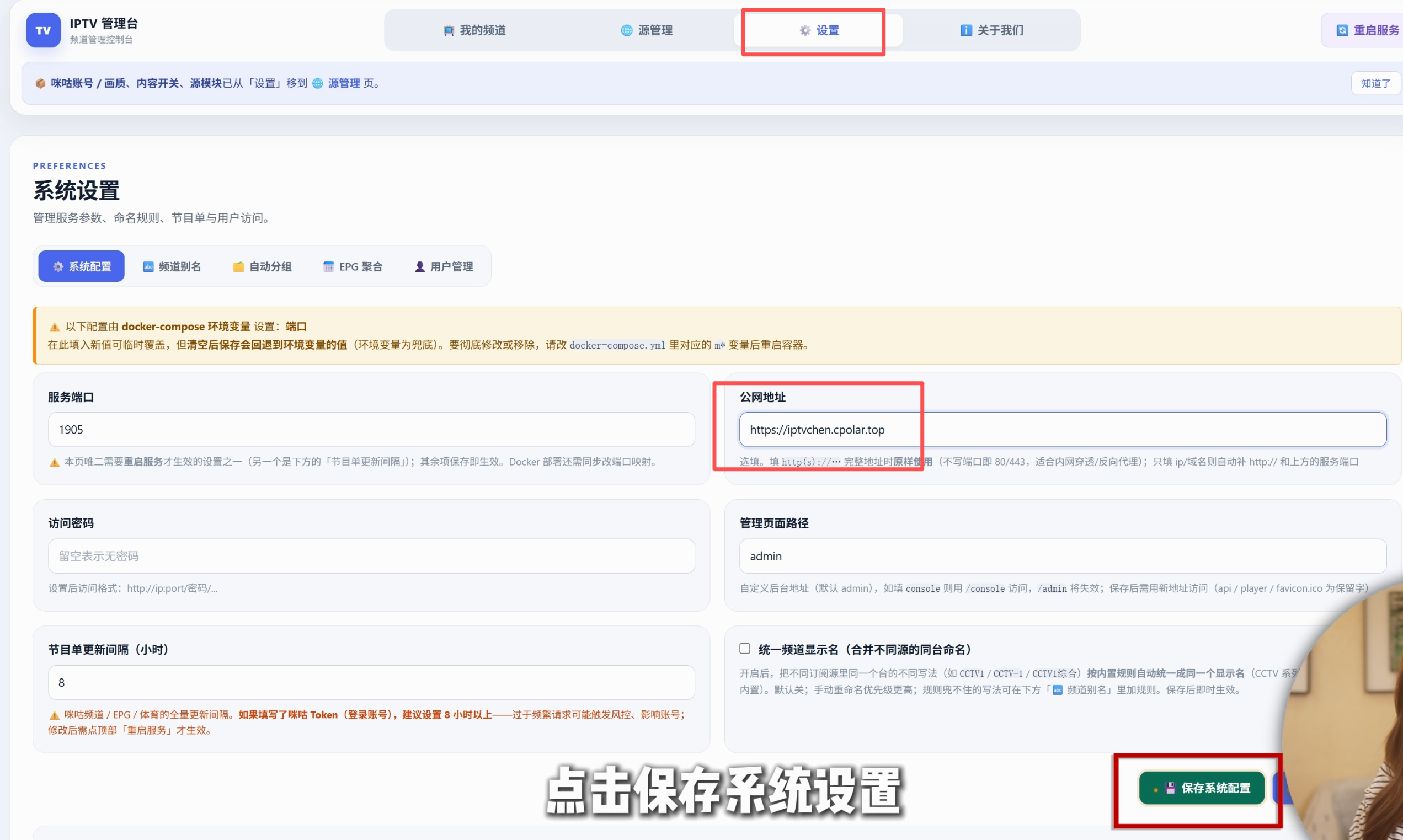This screenshot has width=1403, height=840.
Task: Edit the 管理页面路径 field
Action: tap(1063, 556)
